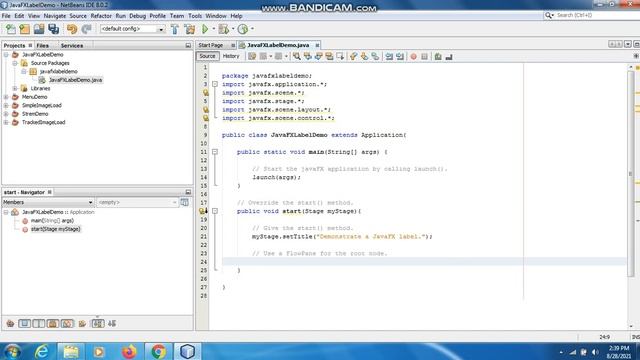Click the History view button
640x360 pixels.
(x=231, y=56)
